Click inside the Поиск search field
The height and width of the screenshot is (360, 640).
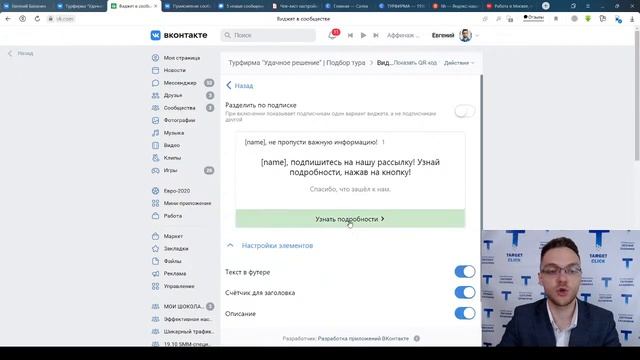click(x=268, y=36)
